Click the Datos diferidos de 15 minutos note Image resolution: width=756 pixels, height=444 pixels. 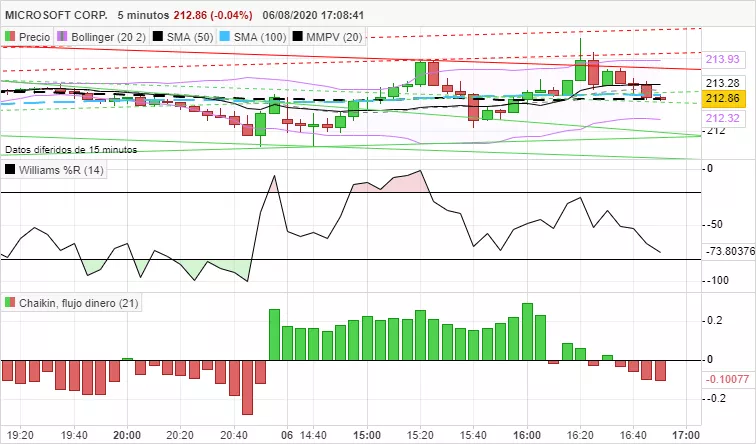71,150
